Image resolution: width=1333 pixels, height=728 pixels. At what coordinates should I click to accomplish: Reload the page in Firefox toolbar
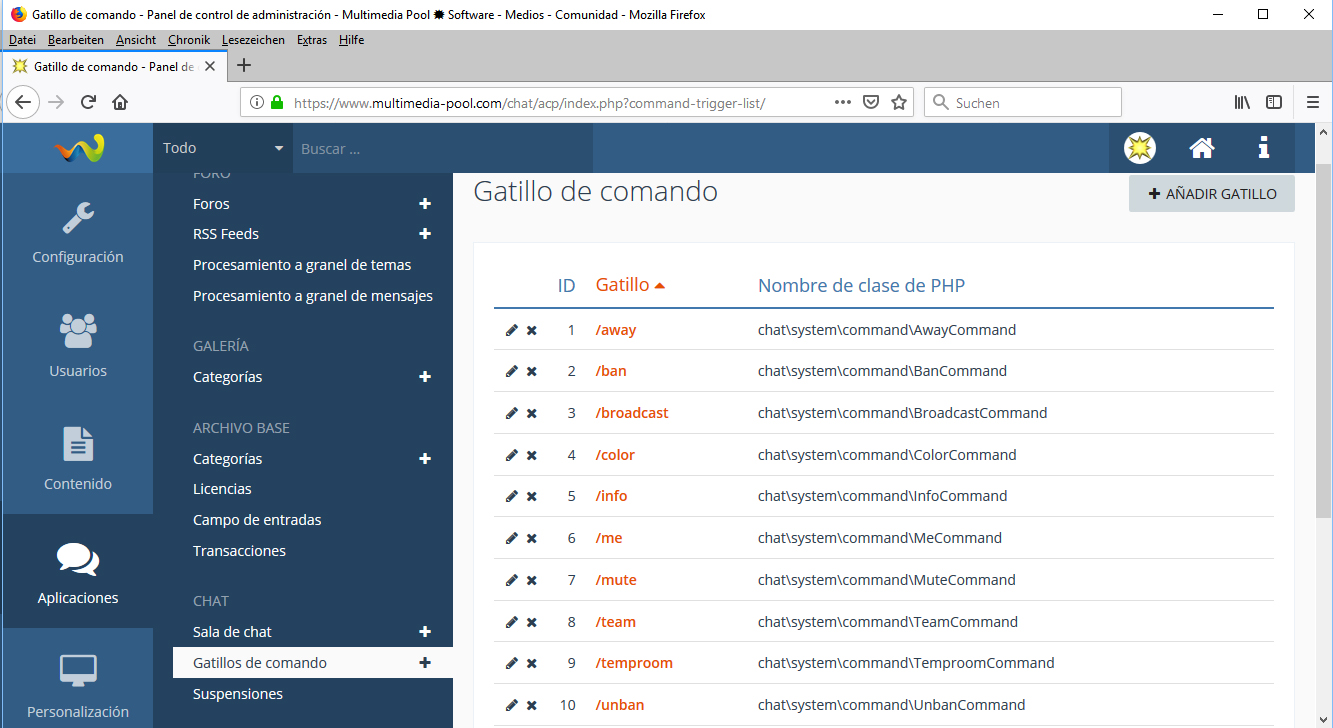(88, 102)
